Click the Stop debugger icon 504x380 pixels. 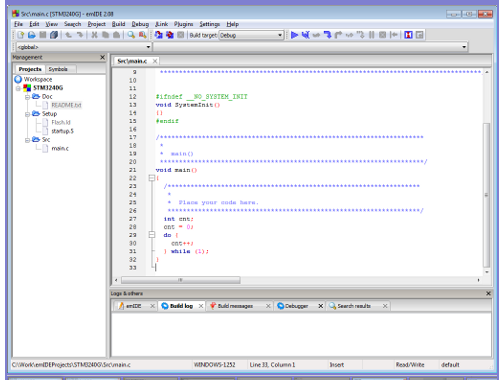(x=382, y=35)
